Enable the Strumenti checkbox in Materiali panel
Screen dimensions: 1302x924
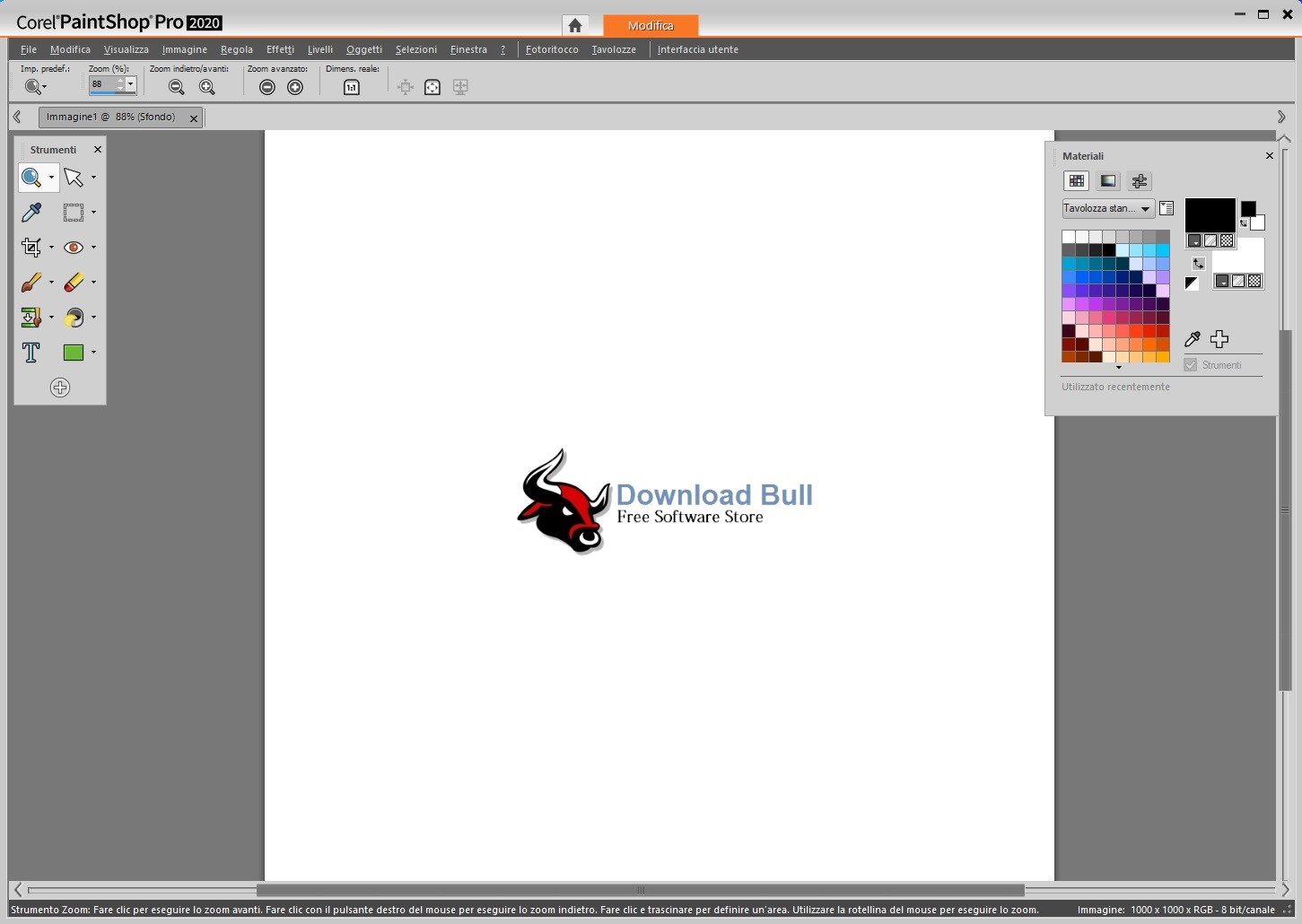click(x=1191, y=364)
